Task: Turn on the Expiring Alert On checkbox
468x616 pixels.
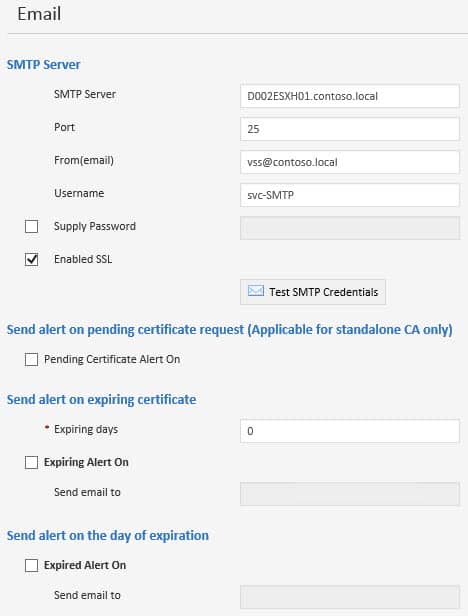Action: point(31,462)
